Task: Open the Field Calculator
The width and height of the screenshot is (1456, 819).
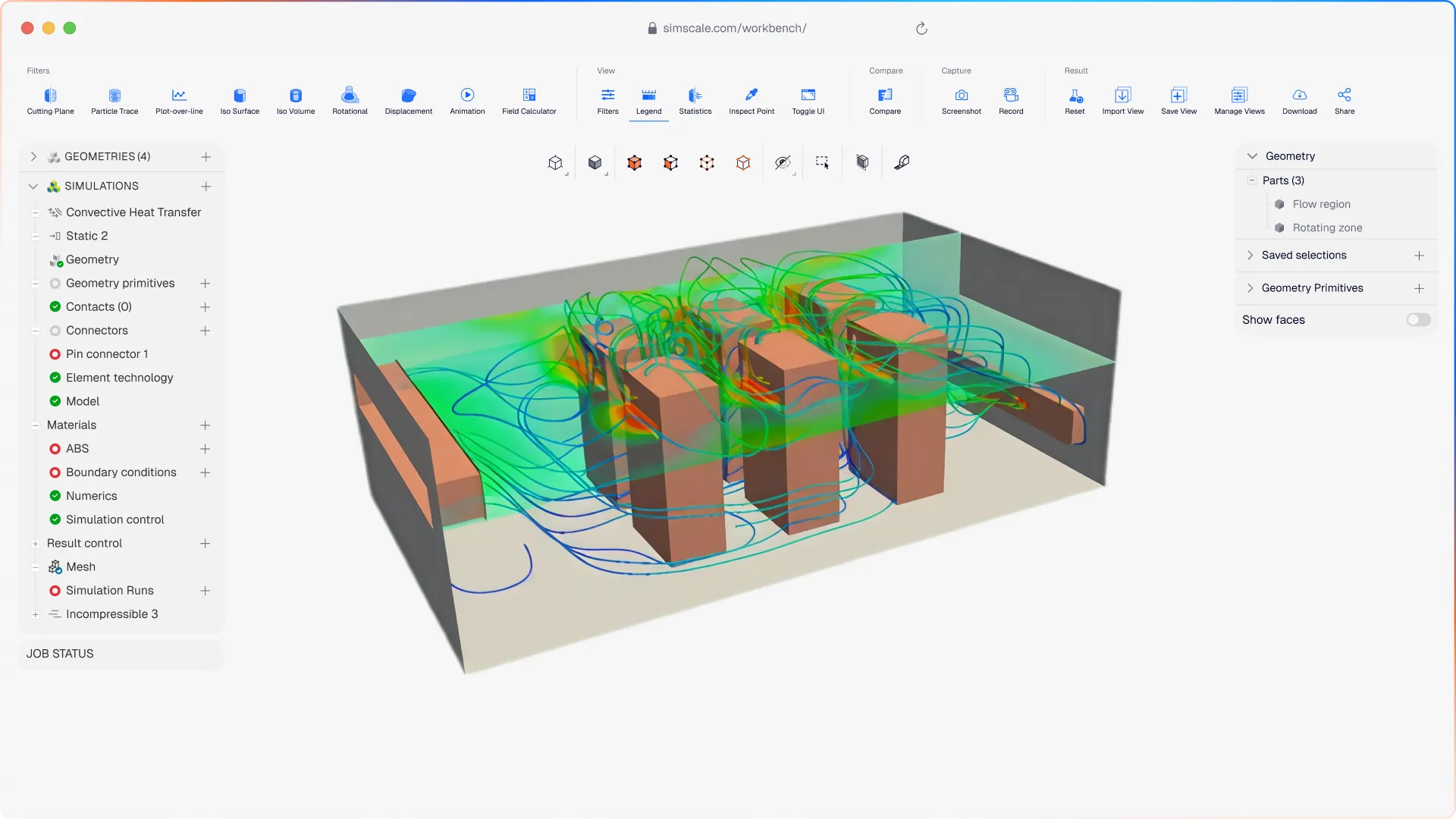Action: click(x=529, y=101)
